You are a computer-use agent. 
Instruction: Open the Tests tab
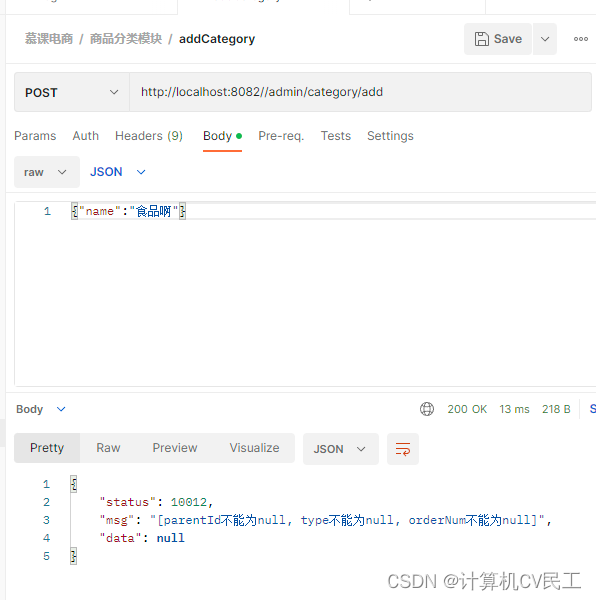(x=335, y=136)
